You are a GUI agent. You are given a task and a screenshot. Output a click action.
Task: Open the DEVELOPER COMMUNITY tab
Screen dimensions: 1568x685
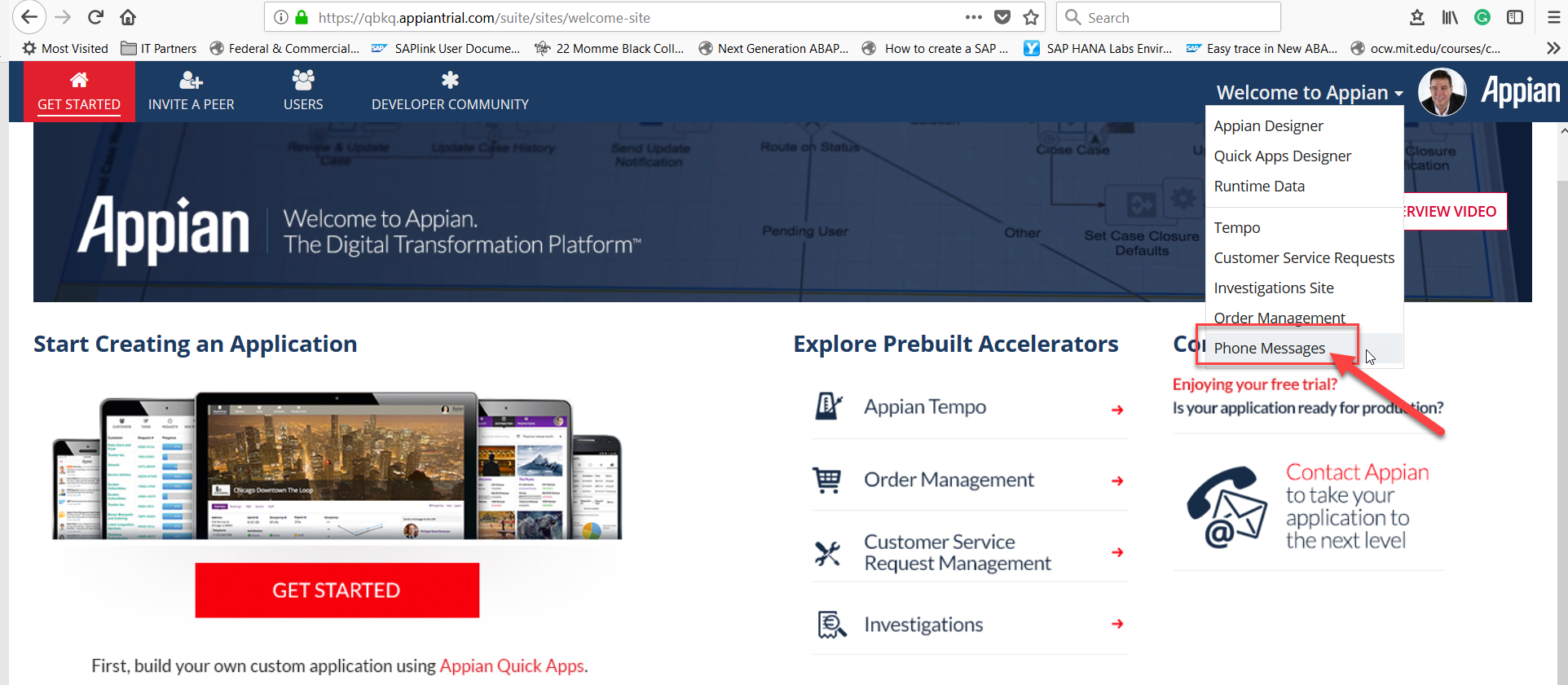[450, 91]
